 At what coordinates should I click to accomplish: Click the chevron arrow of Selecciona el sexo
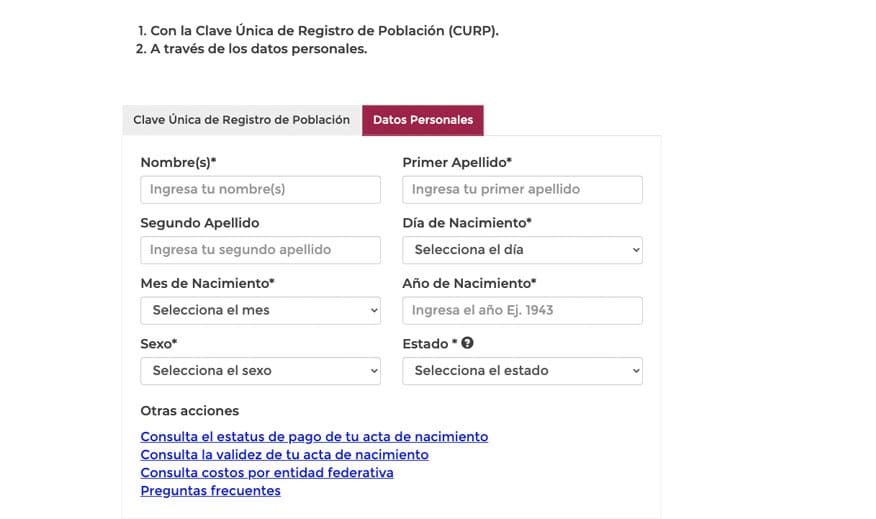pyautogui.click(x=374, y=370)
